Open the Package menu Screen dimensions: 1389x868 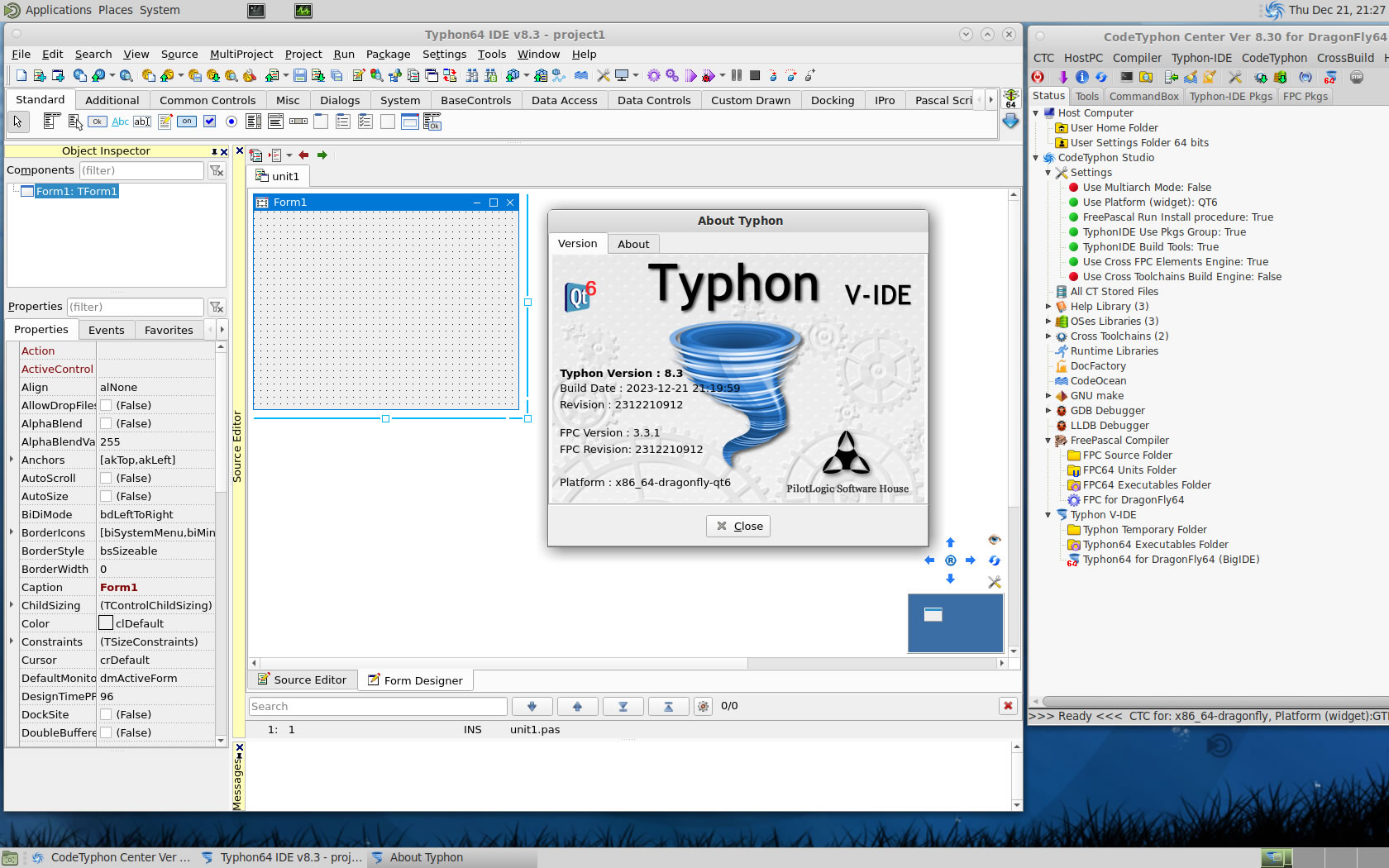tap(388, 54)
